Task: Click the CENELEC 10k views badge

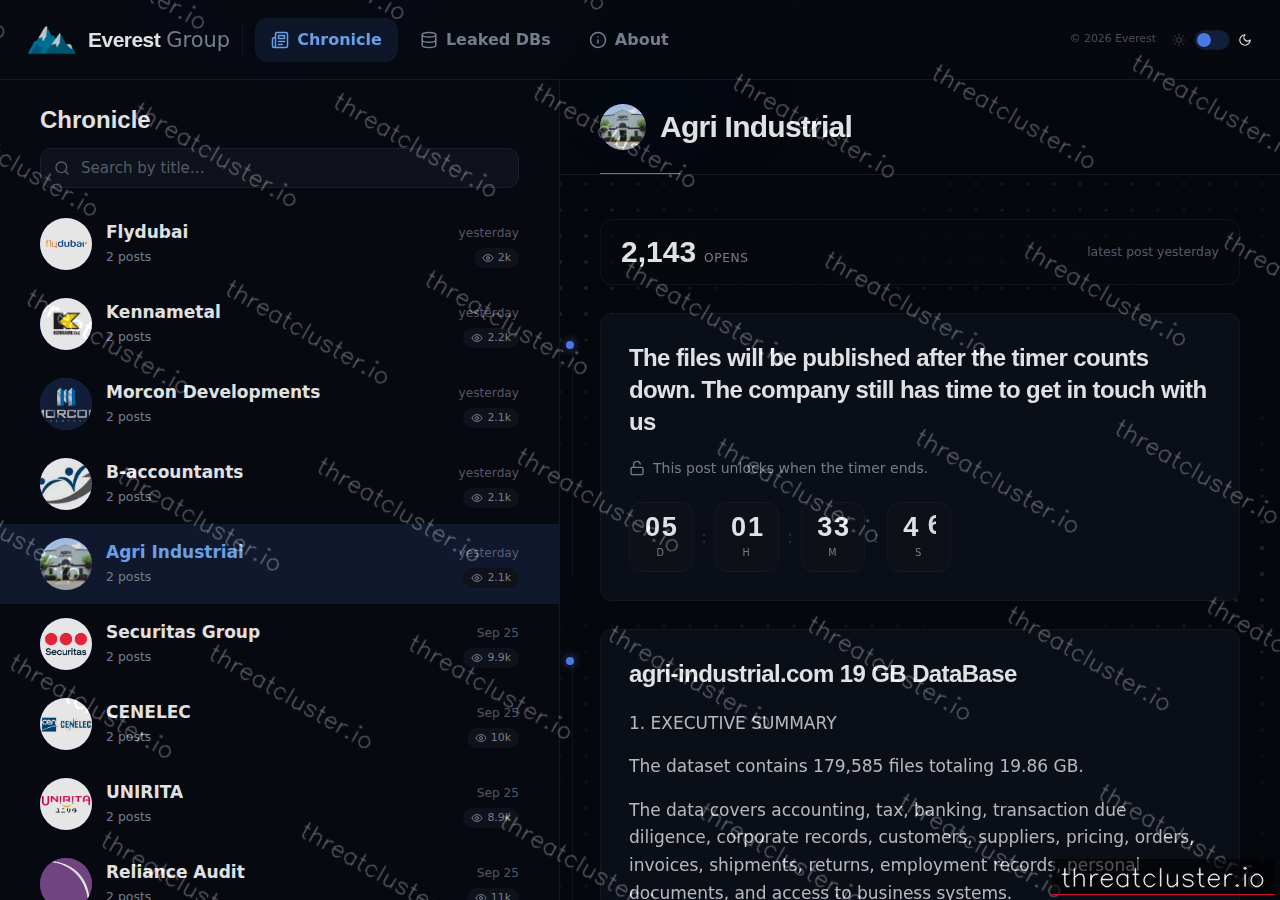Action: pos(493,738)
